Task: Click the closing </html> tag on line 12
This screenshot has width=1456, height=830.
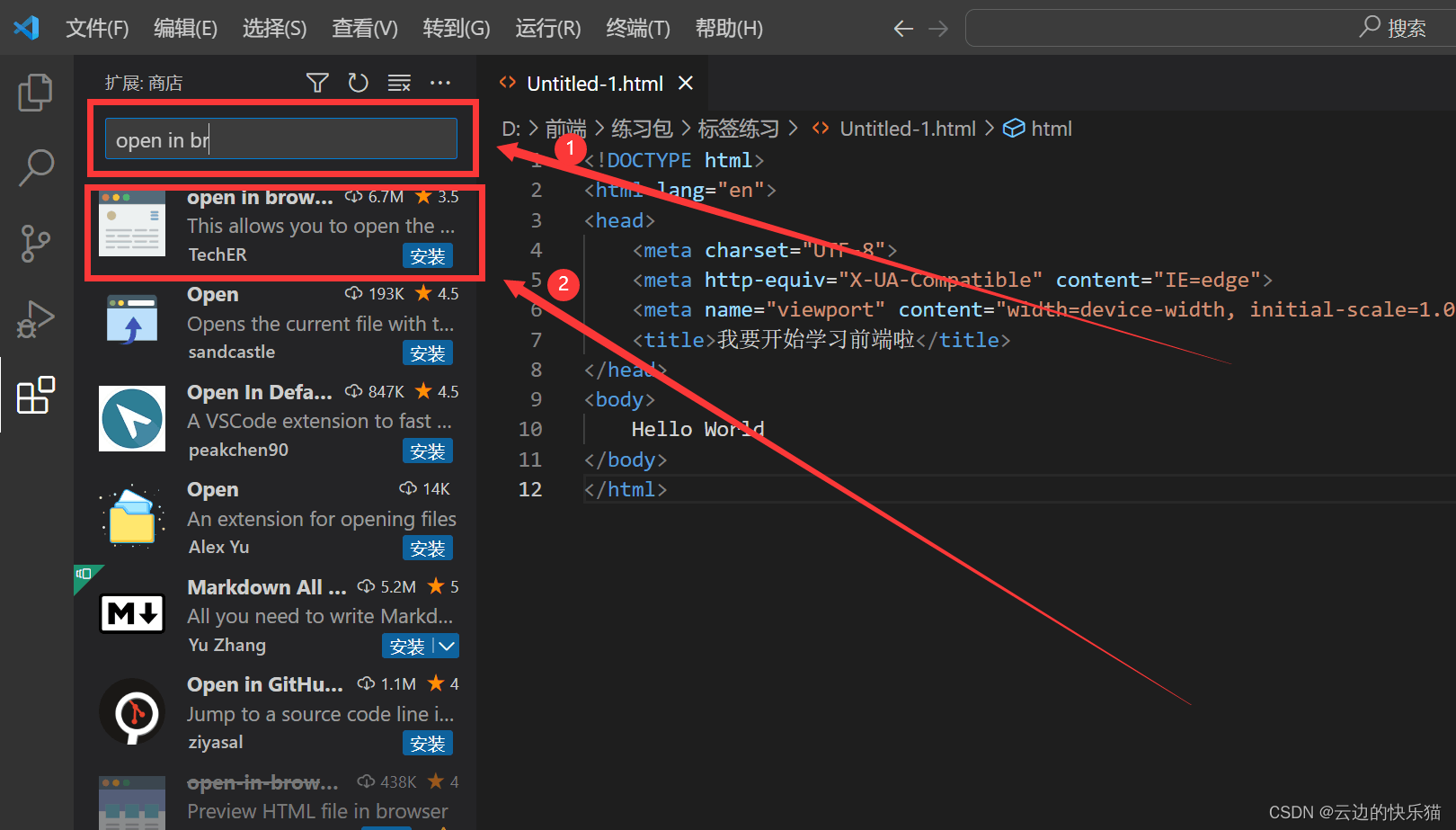Action: [626, 489]
